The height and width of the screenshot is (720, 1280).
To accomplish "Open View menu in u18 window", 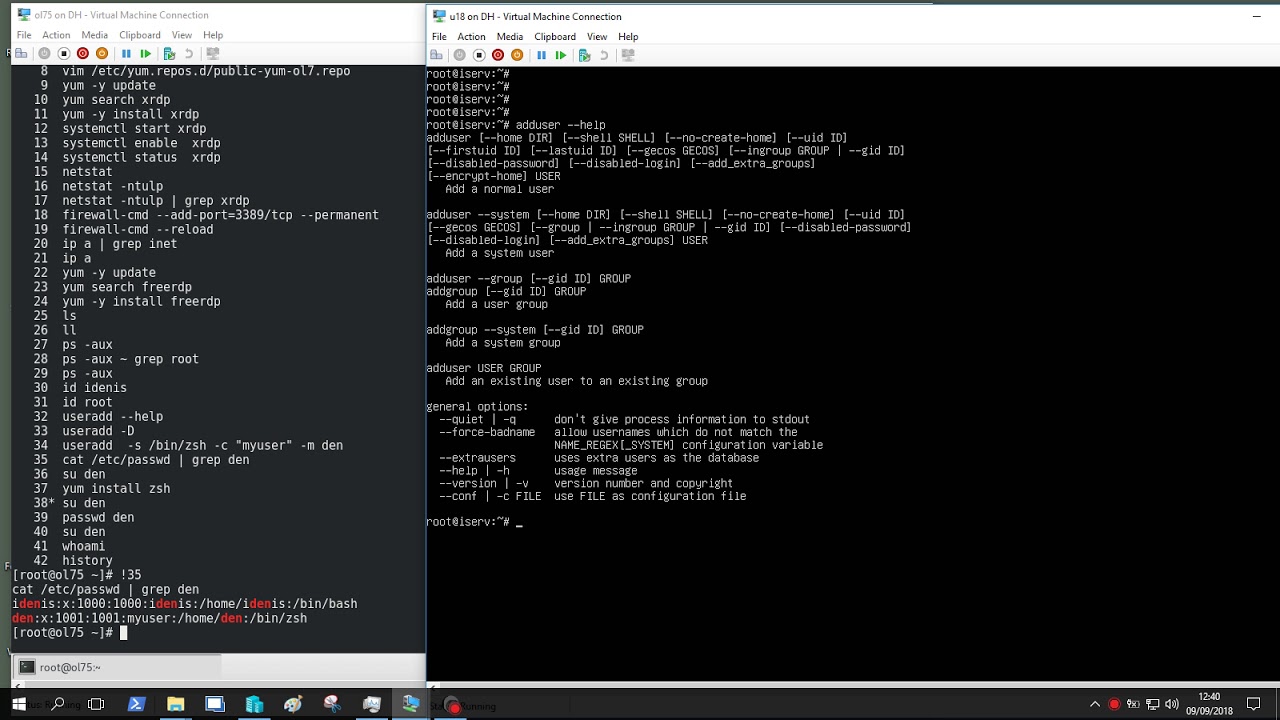I will point(597,37).
